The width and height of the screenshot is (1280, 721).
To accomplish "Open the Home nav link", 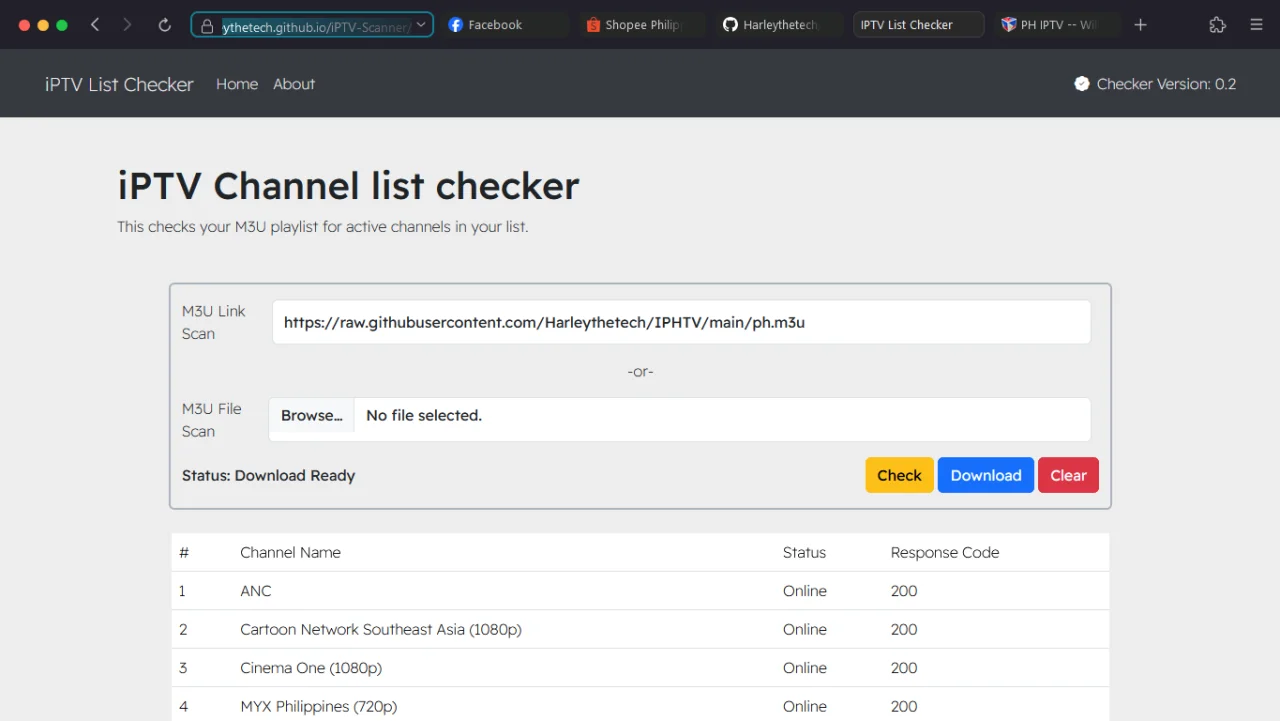I will point(237,84).
